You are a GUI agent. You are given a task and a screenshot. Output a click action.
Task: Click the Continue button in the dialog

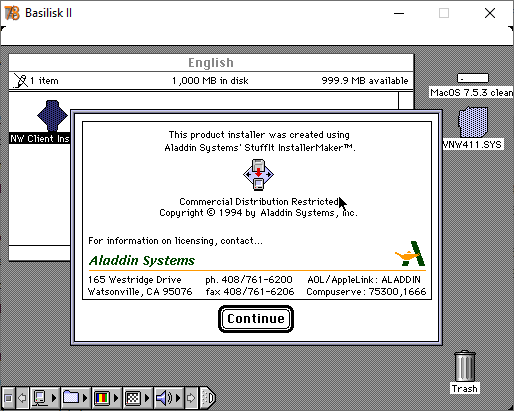256,319
